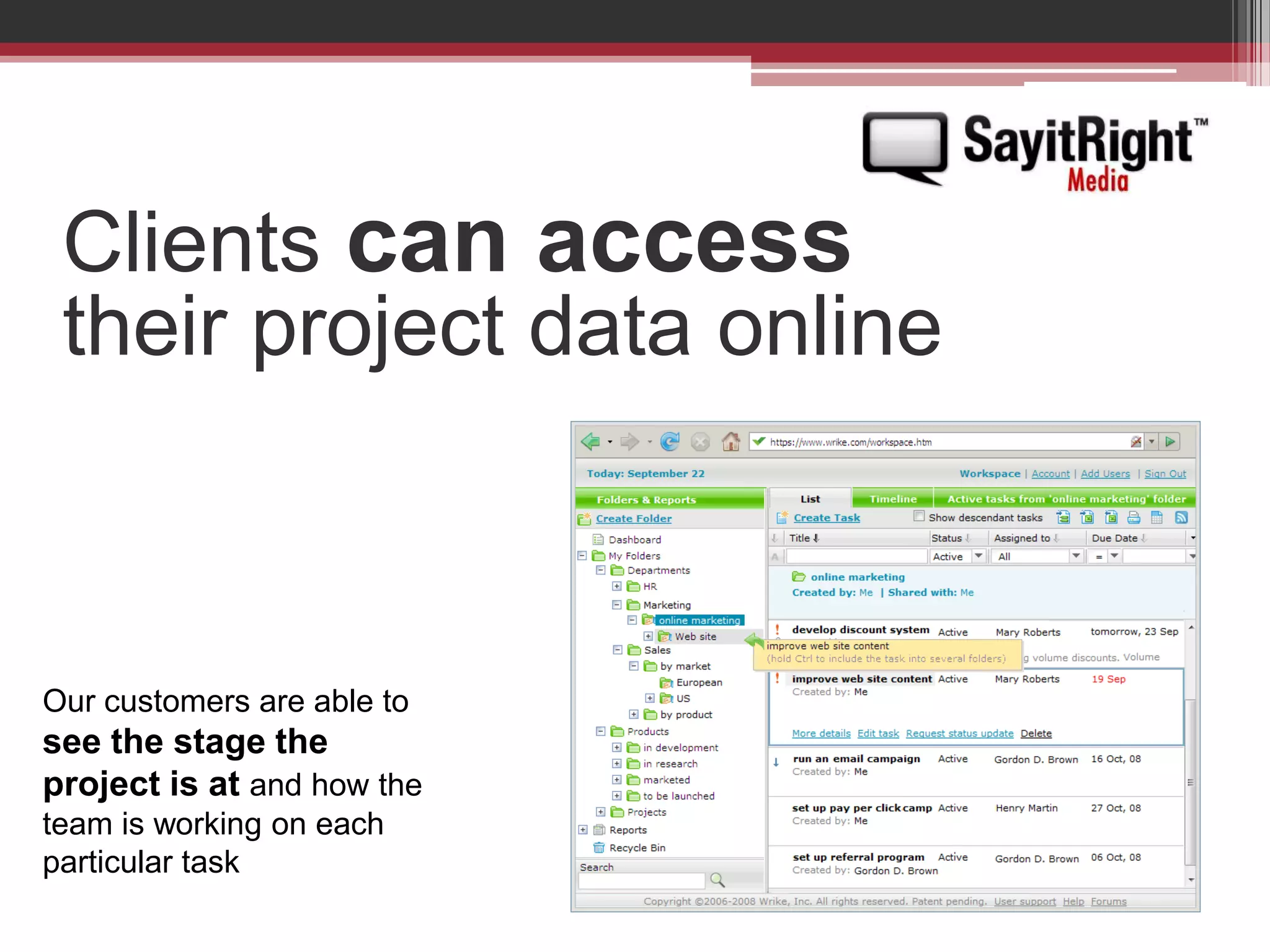
Task: Click the page-settings icon inside the address bar
Action: [1135, 442]
